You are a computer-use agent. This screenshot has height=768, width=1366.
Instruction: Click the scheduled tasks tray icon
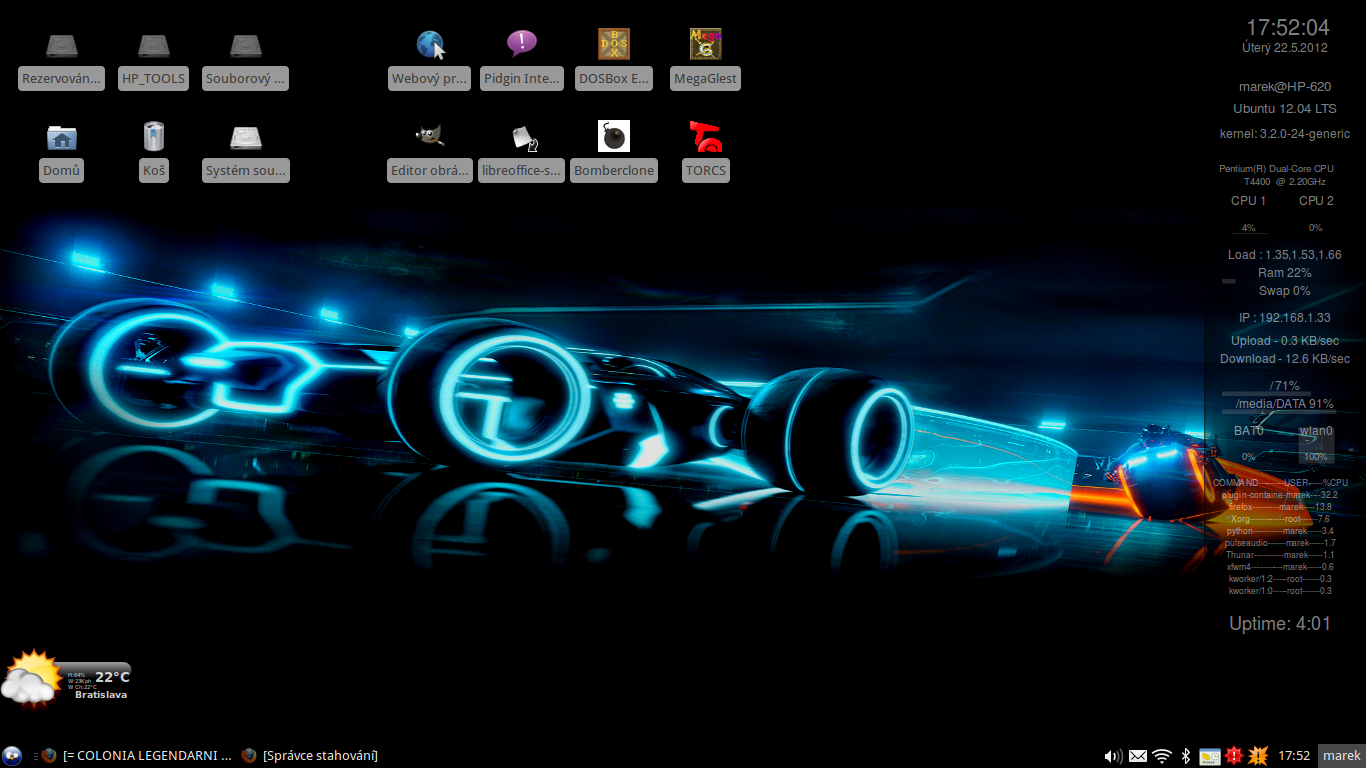point(1210,756)
